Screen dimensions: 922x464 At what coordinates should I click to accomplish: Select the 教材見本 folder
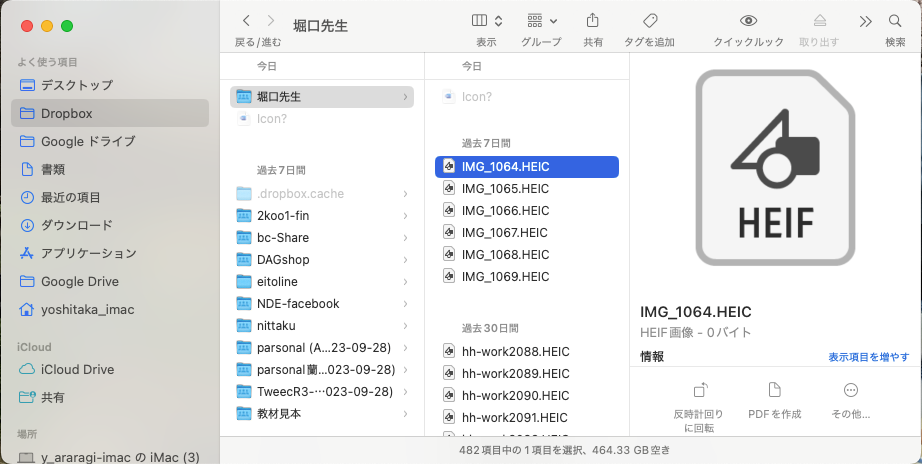coord(322,413)
